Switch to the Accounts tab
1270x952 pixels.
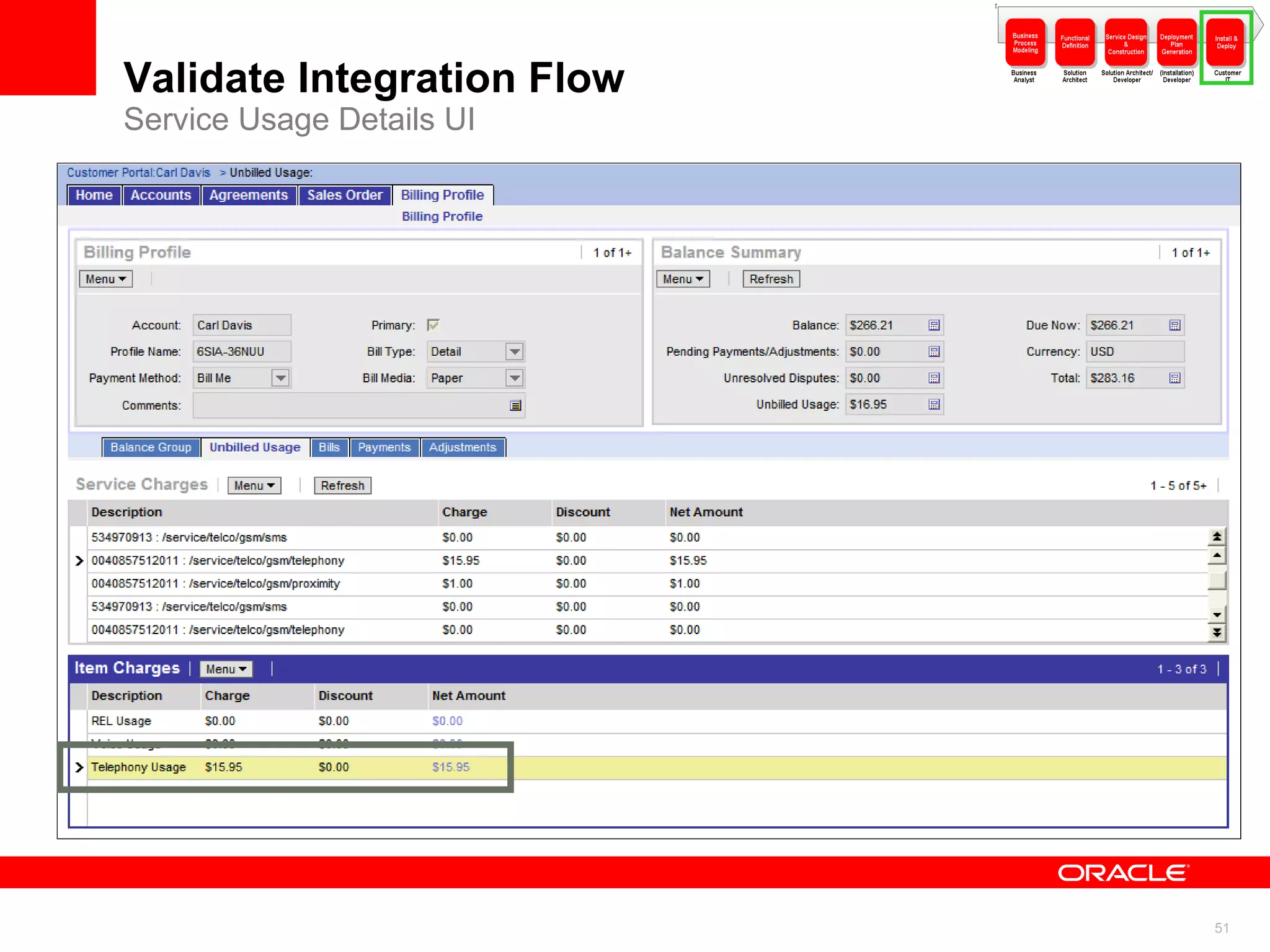(x=161, y=195)
